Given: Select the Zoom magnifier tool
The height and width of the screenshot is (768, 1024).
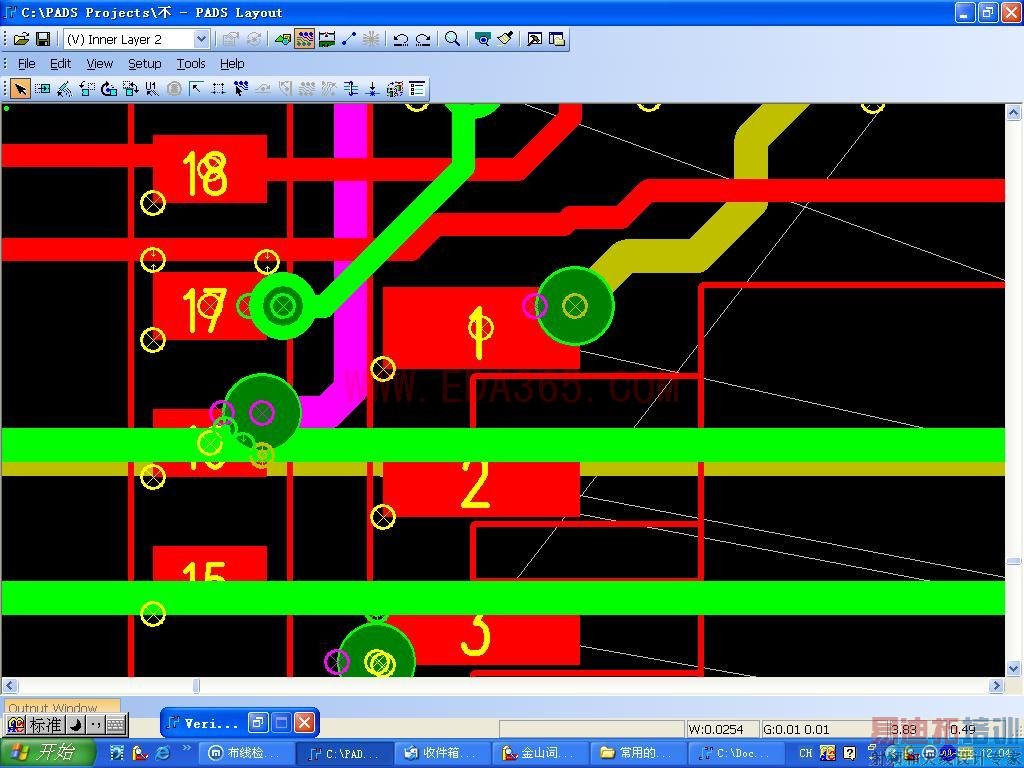Looking at the screenshot, I should (452, 39).
